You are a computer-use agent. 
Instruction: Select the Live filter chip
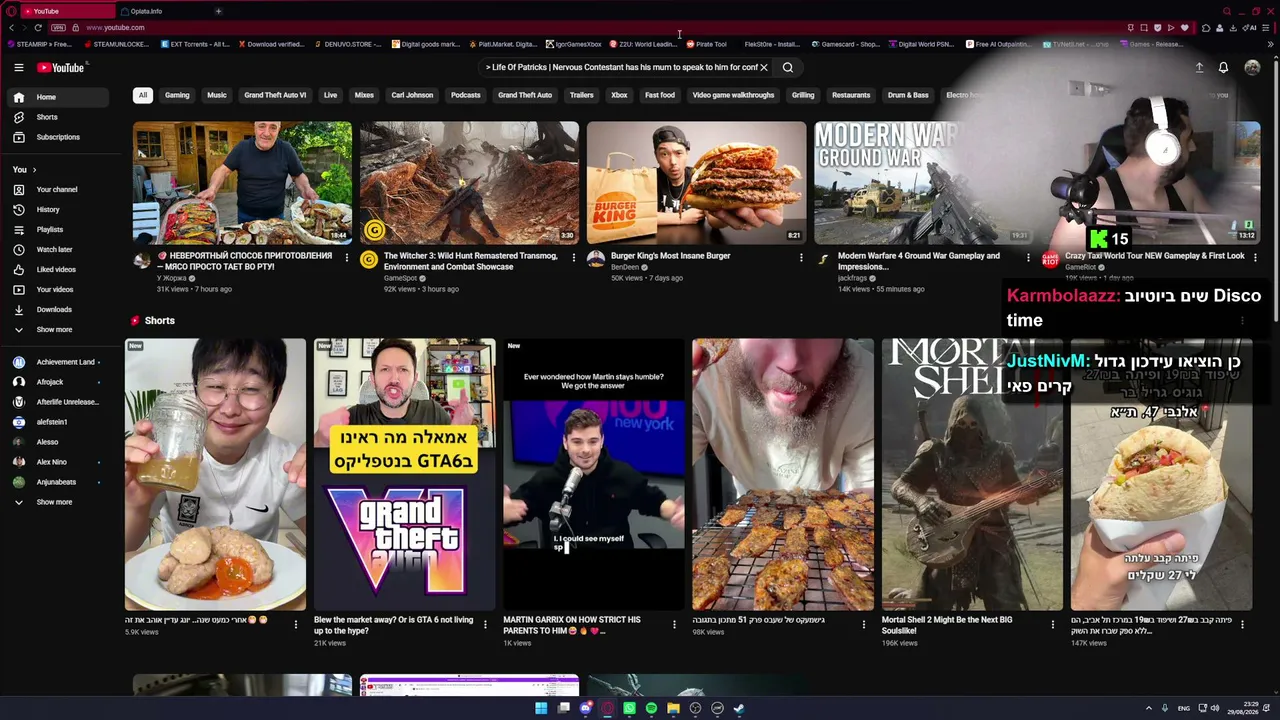(x=330, y=95)
